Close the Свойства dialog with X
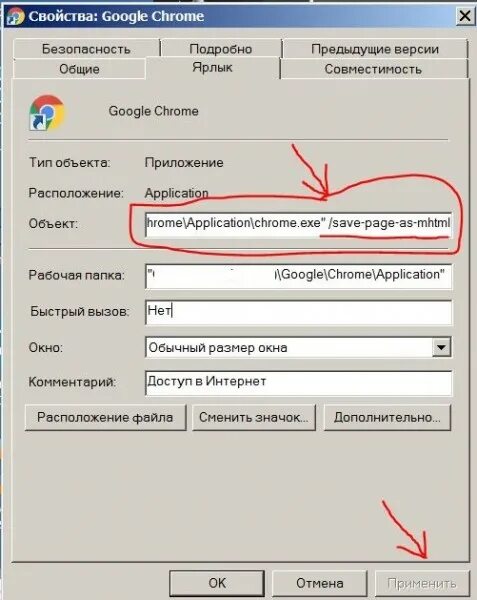This screenshot has width=477, height=600. [465, 16]
